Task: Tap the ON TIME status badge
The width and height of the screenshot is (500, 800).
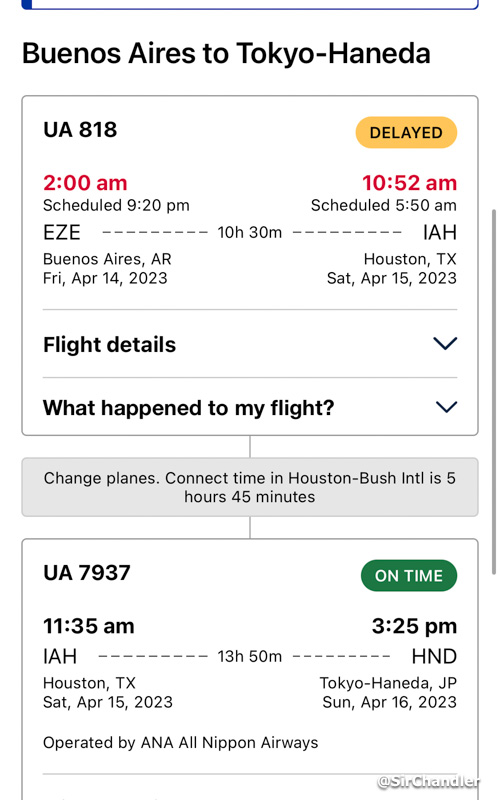Action: 409,576
